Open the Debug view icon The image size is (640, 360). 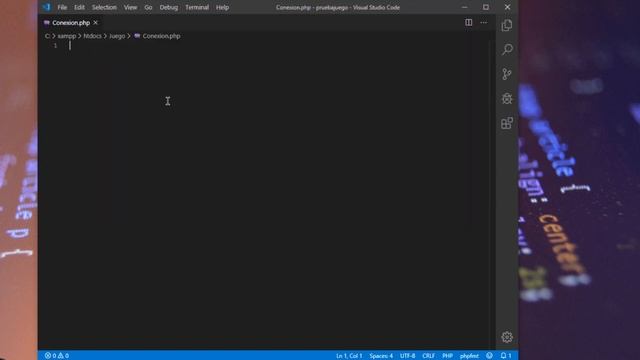[x=507, y=98]
